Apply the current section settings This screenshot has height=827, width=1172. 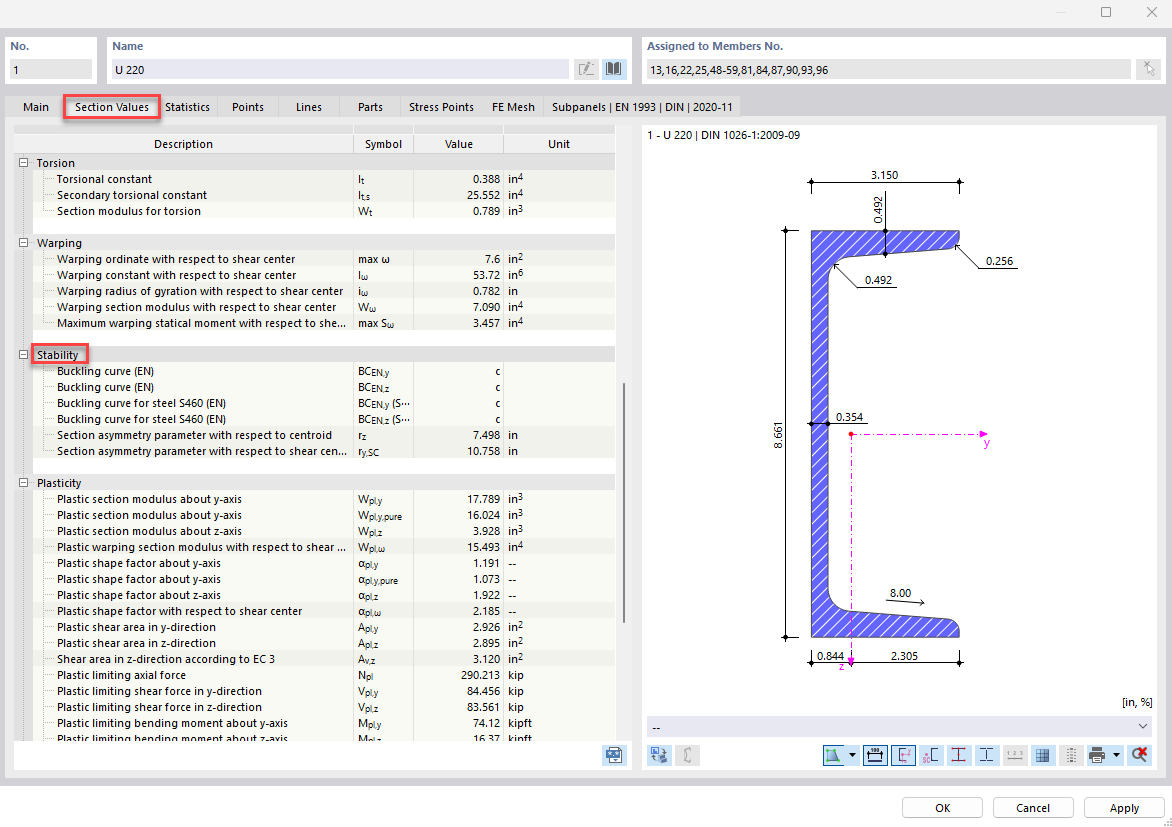(1124, 807)
